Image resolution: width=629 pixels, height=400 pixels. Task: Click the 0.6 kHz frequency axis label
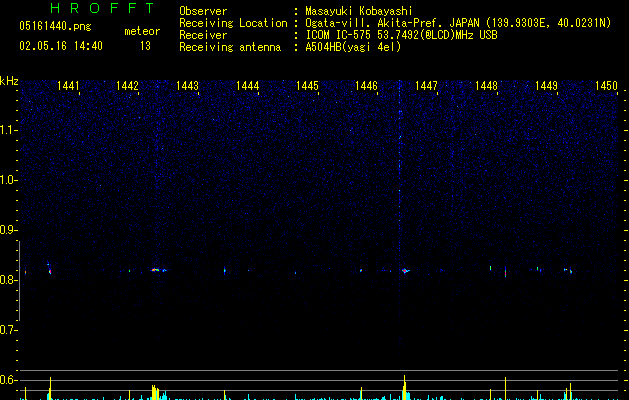coord(8,380)
